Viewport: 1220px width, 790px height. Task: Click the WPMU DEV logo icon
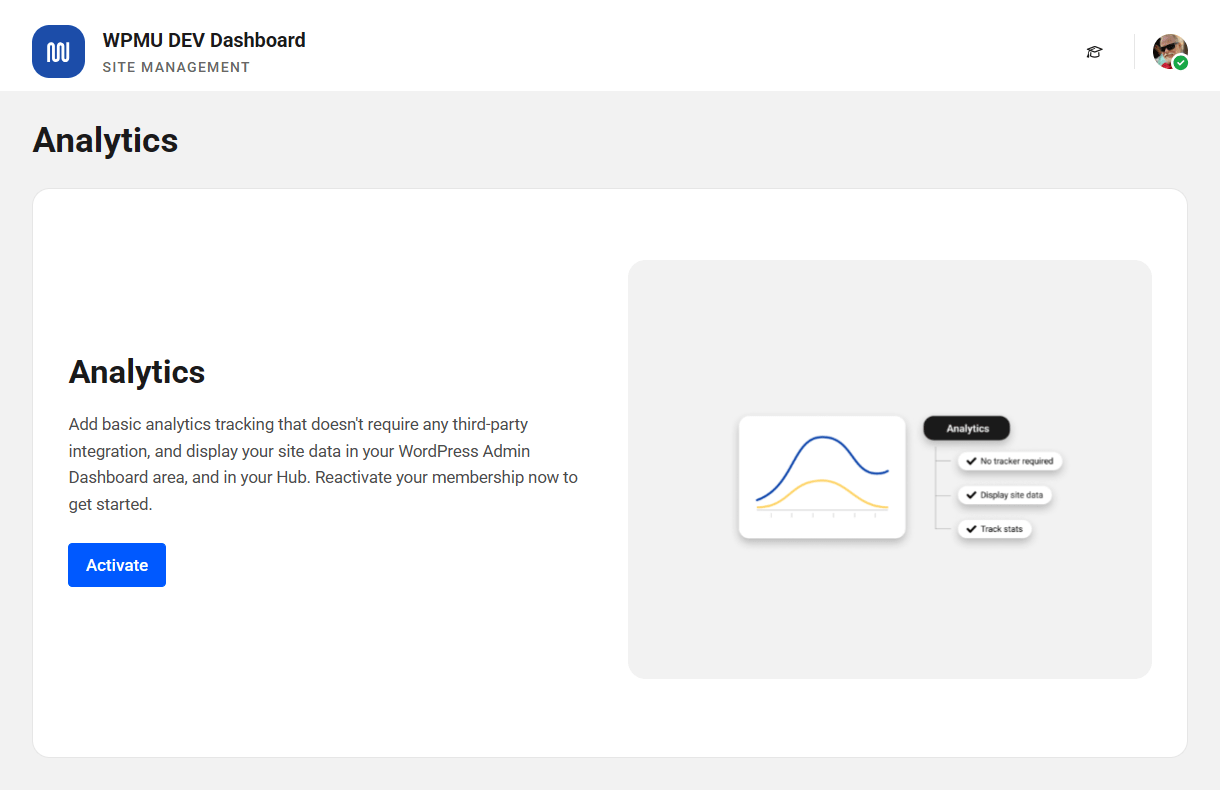coord(58,51)
